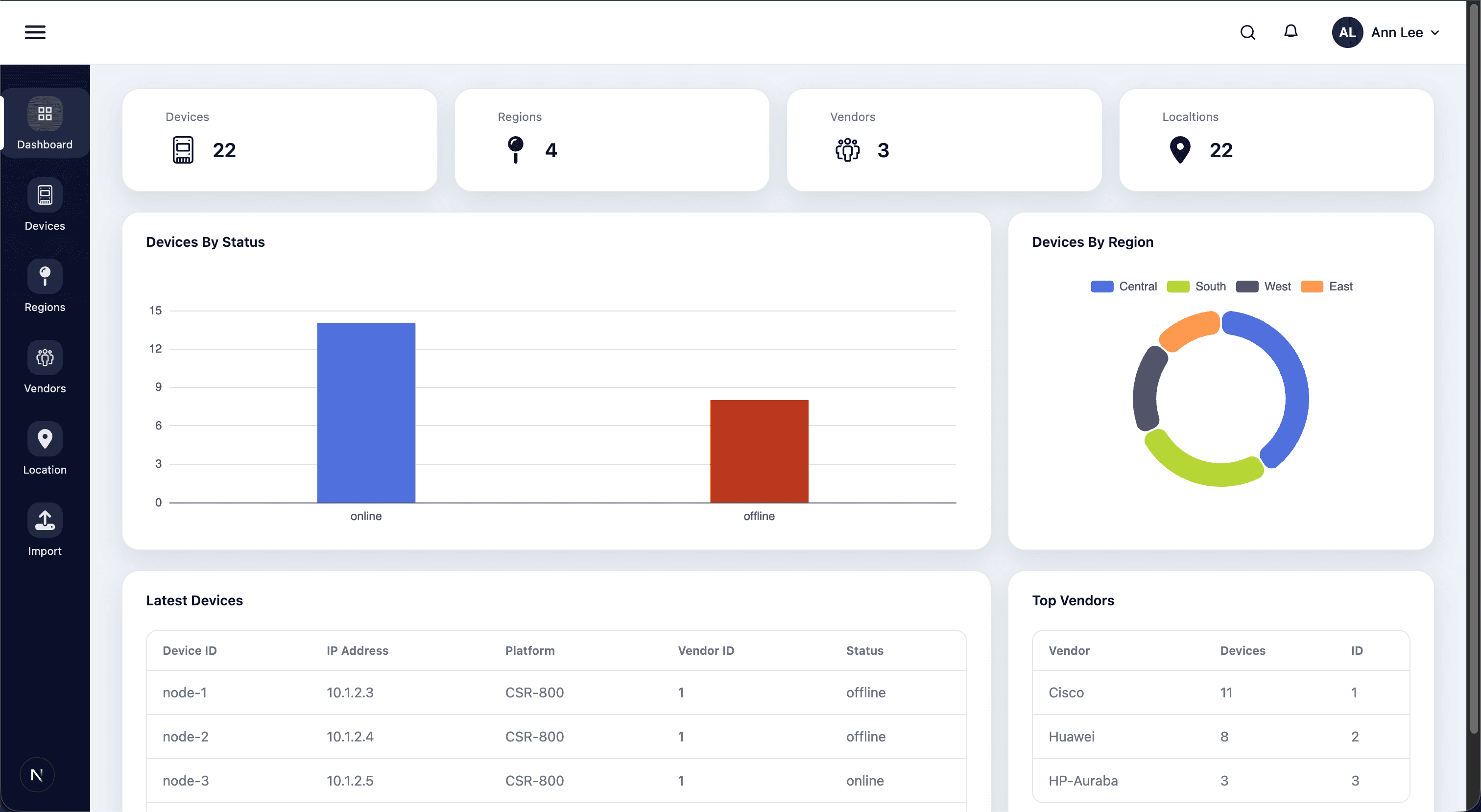The image size is (1481, 812).
Task: Click the Cisco vendor row
Action: point(1220,693)
